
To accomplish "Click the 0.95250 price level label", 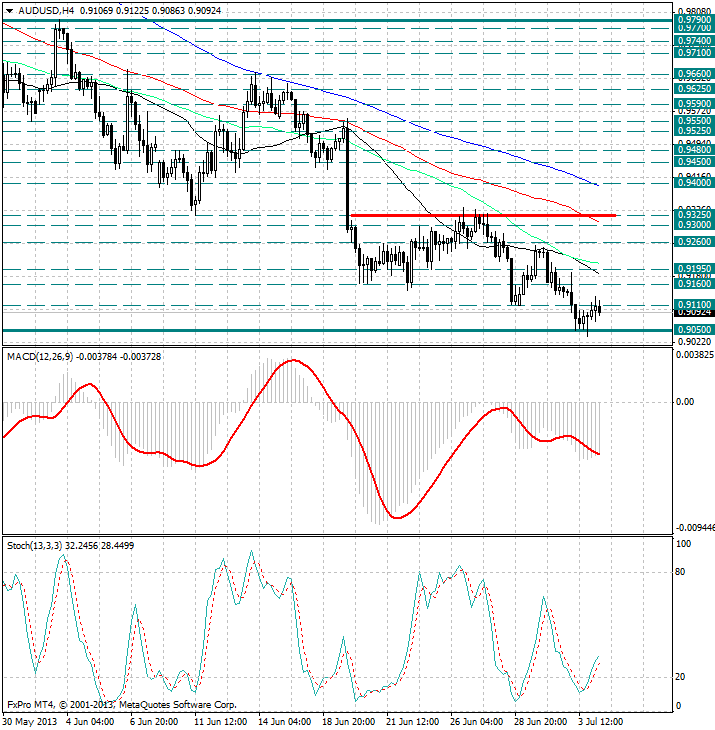I will point(694,131).
